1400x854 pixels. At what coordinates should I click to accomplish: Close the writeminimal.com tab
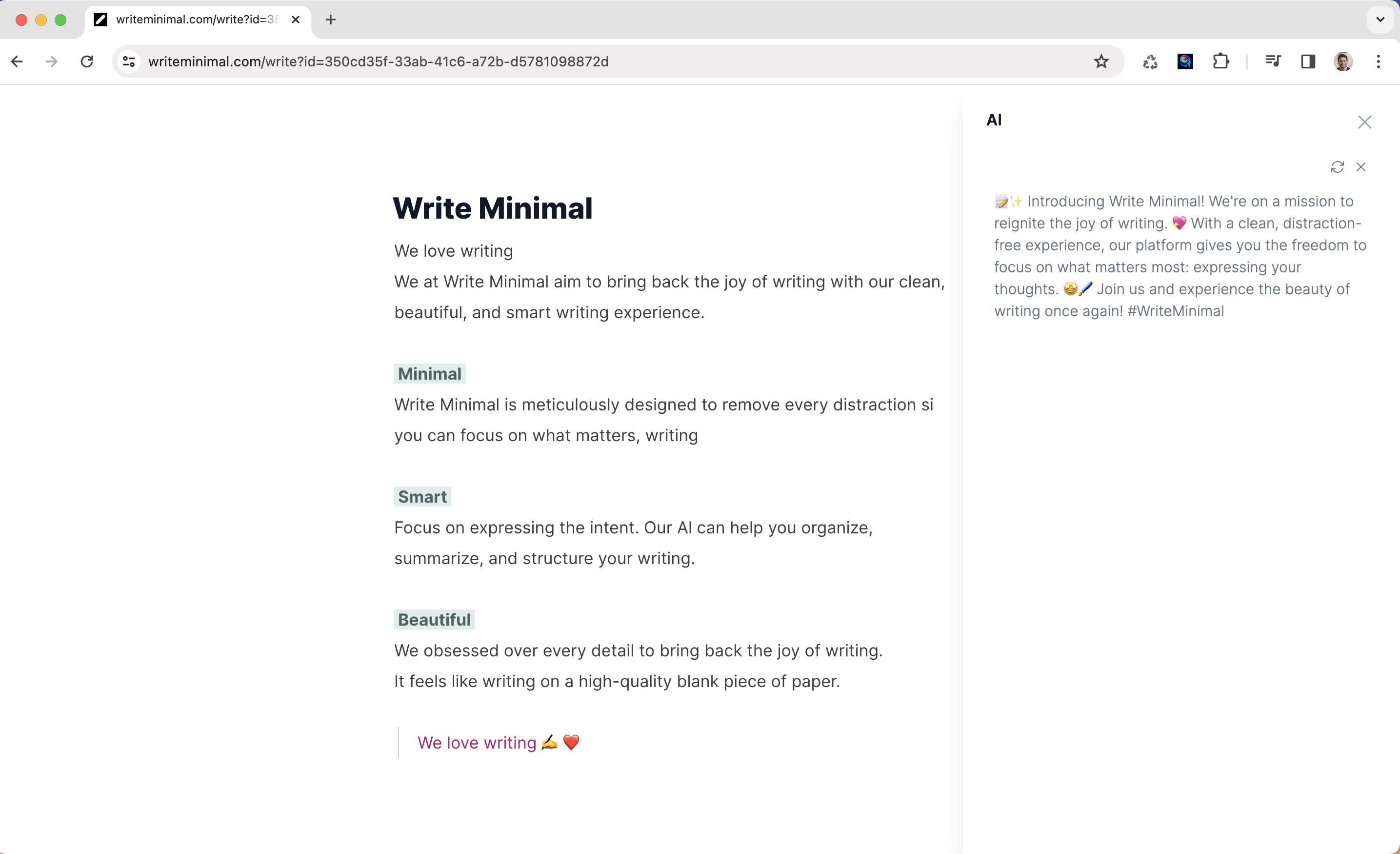pos(296,20)
